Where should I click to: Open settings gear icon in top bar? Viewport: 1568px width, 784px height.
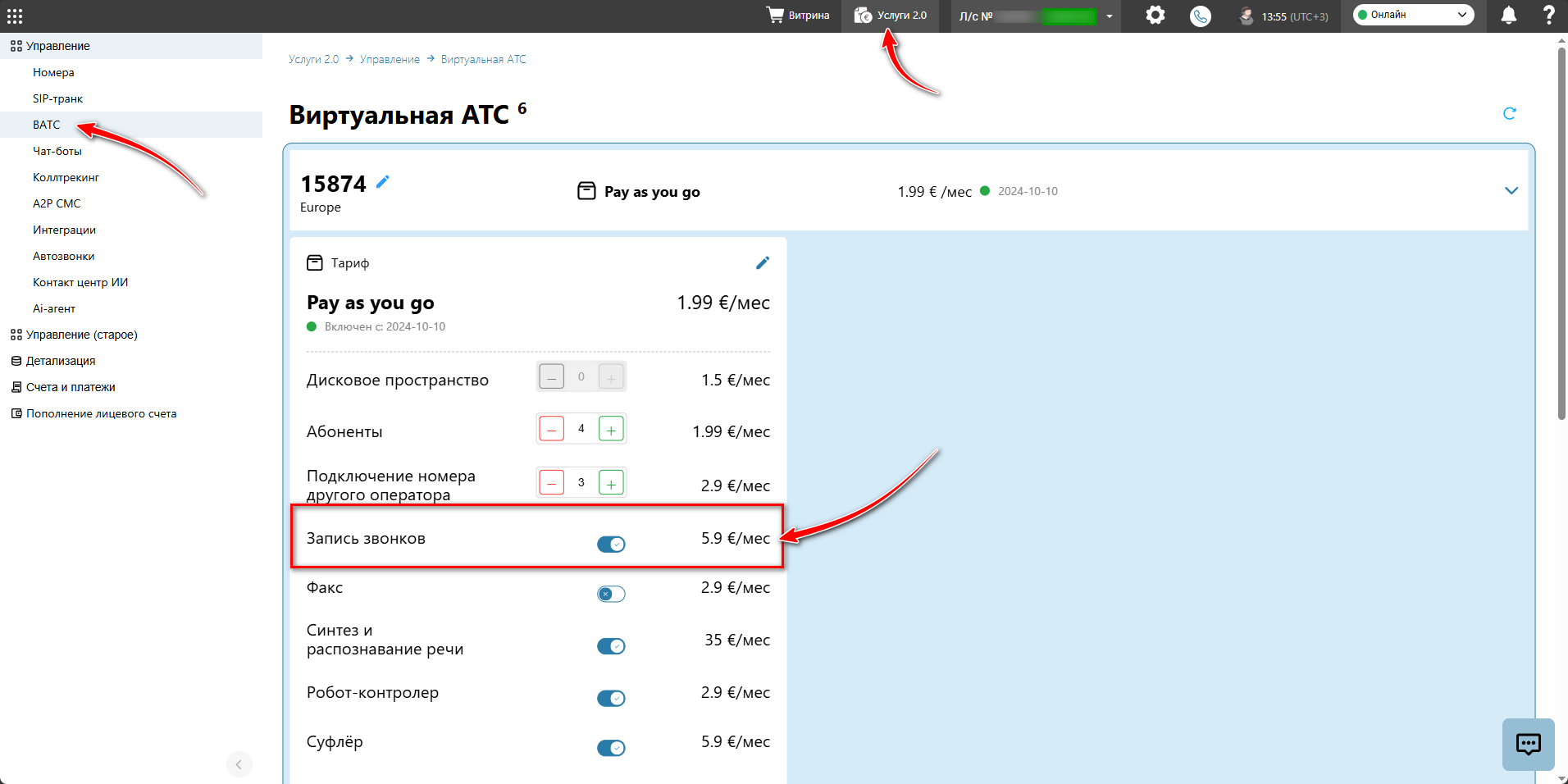1155,15
